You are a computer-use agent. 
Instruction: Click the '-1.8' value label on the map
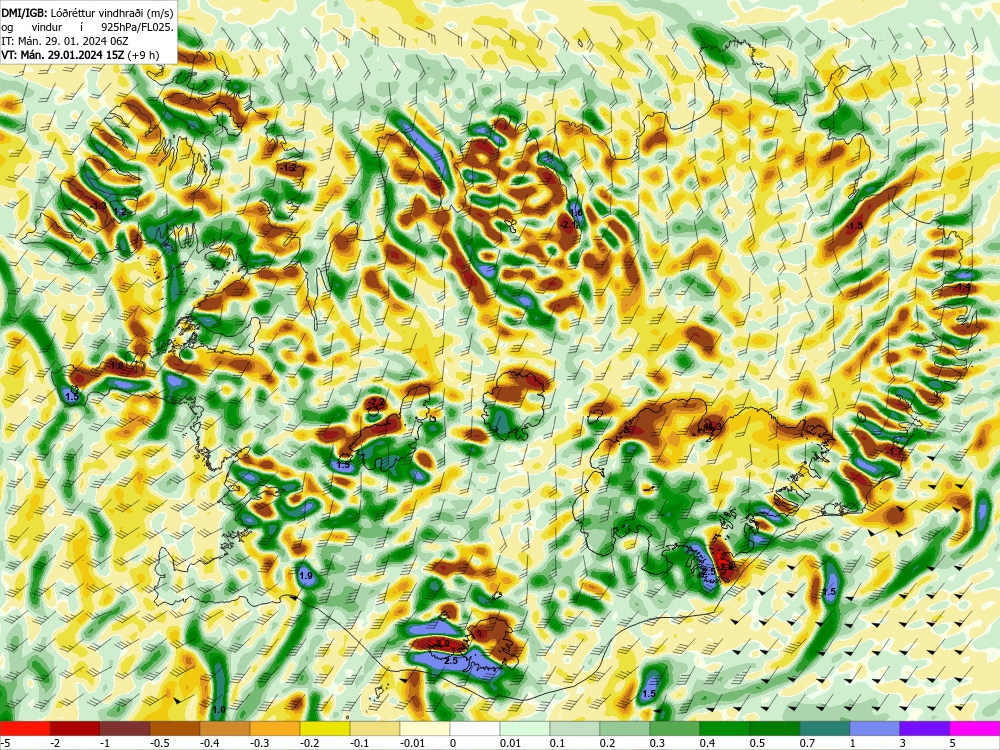[116, 366]
